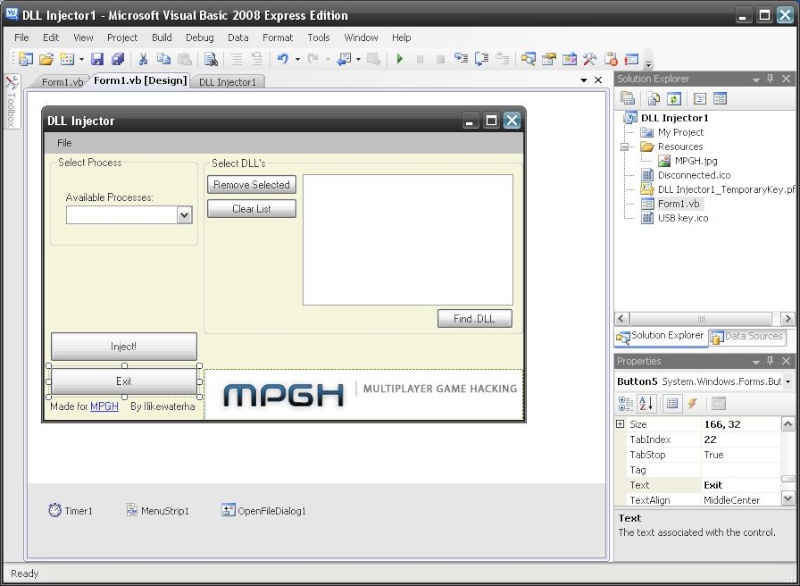Image resolution: width=800 pixels, height=586 pixels.
Task: Open Solution Explorer from the main toolbar
Action: (x=528, y=59)
